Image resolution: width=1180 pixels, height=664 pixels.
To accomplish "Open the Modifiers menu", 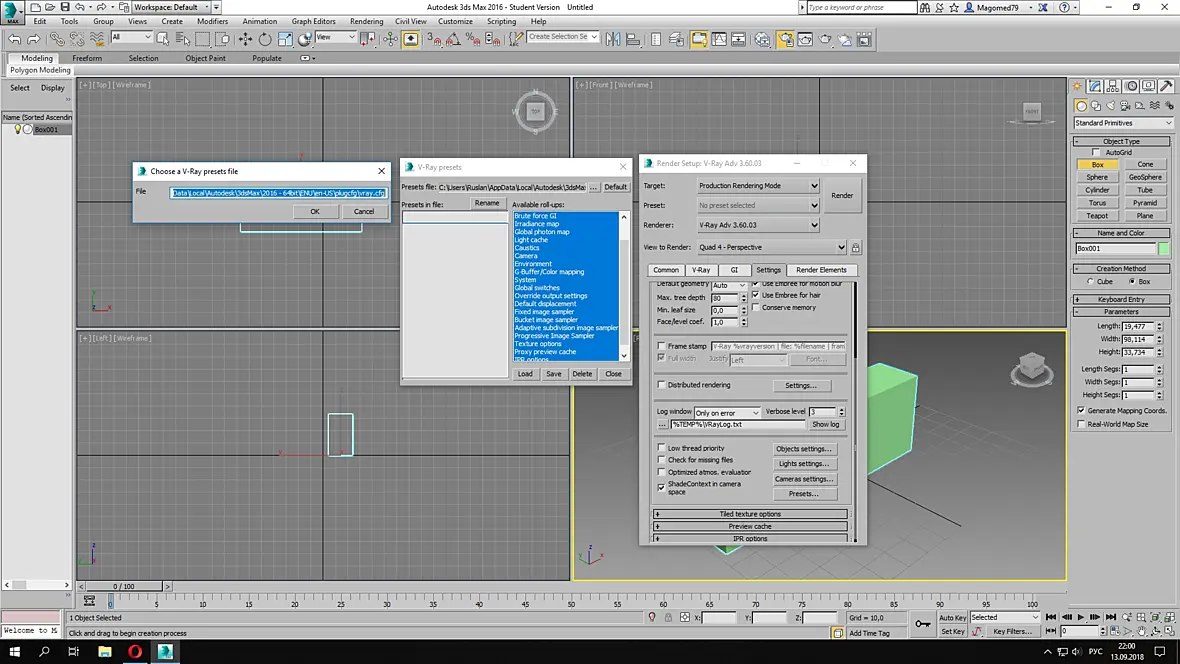I will pos(212,21).
